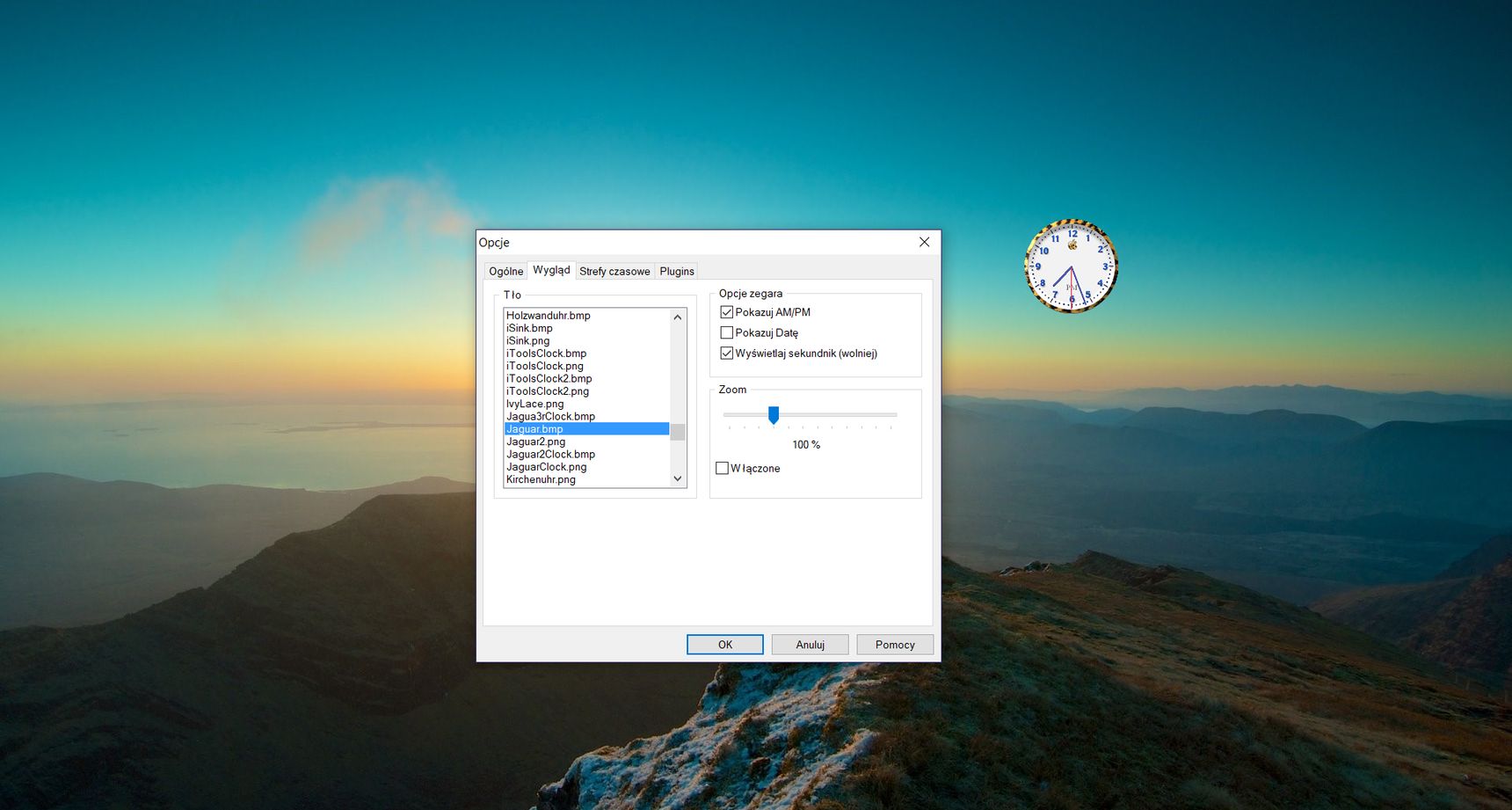Close the Opcje dialog

tap(925, 242)
